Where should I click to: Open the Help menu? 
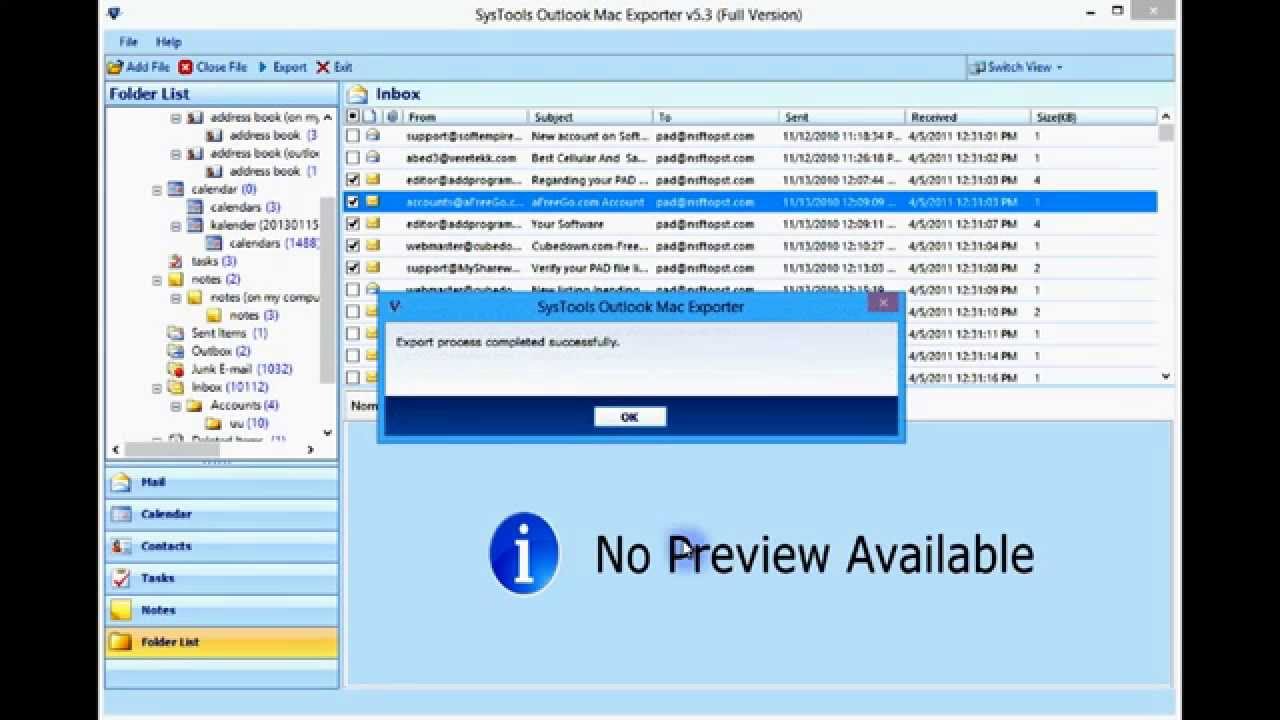pyautogui.click(x=168, y=42)
